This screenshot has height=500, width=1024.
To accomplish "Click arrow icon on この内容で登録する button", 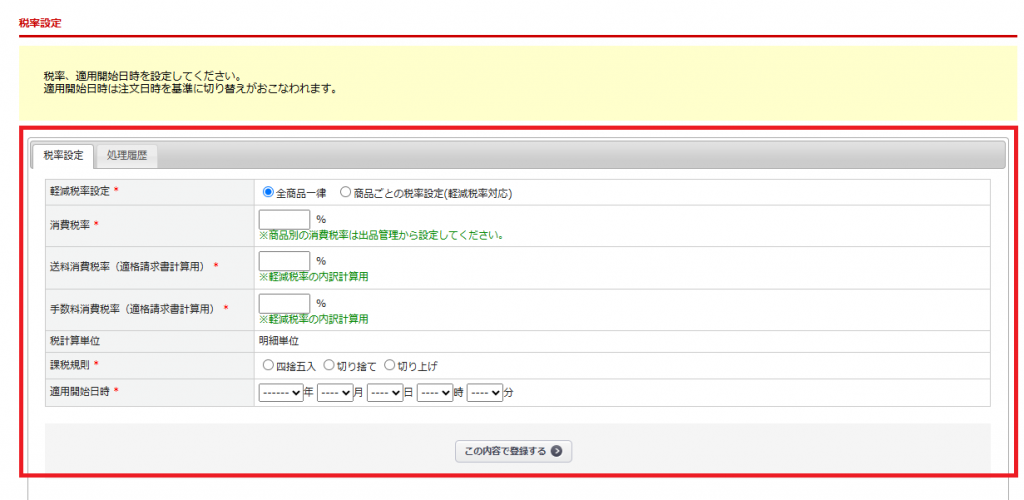I will [x=556, y=451].
